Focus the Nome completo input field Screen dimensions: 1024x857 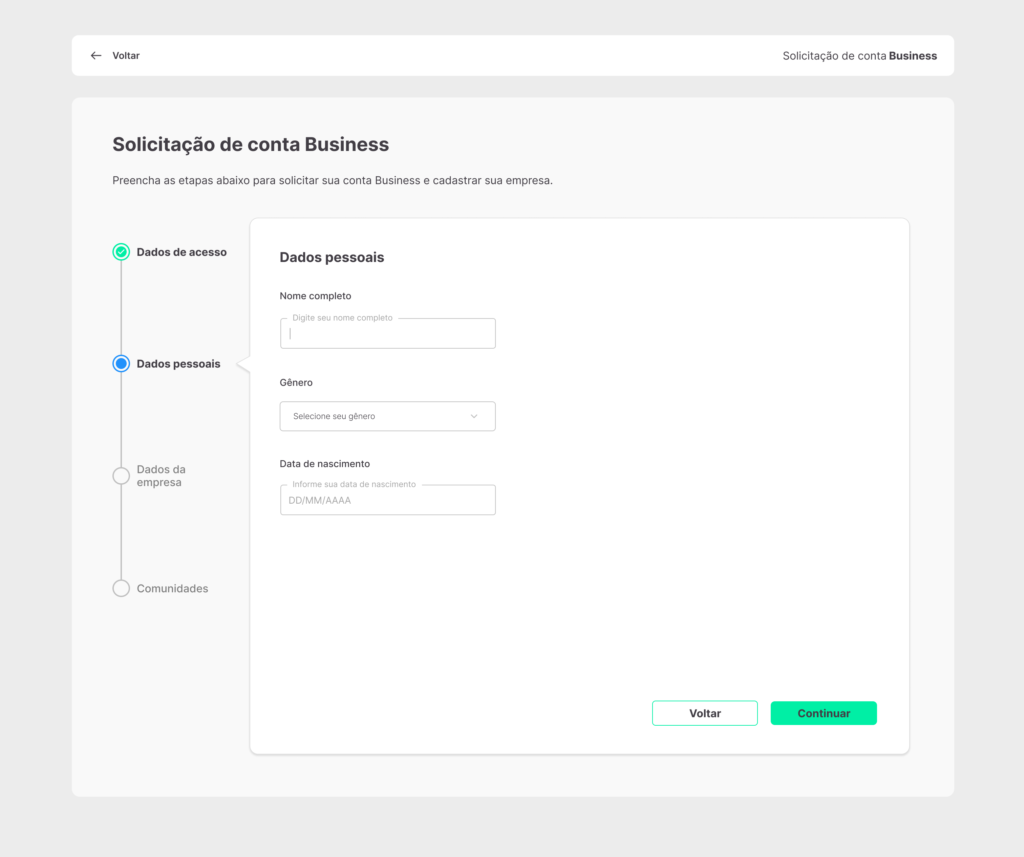click(x=388, y=333)
